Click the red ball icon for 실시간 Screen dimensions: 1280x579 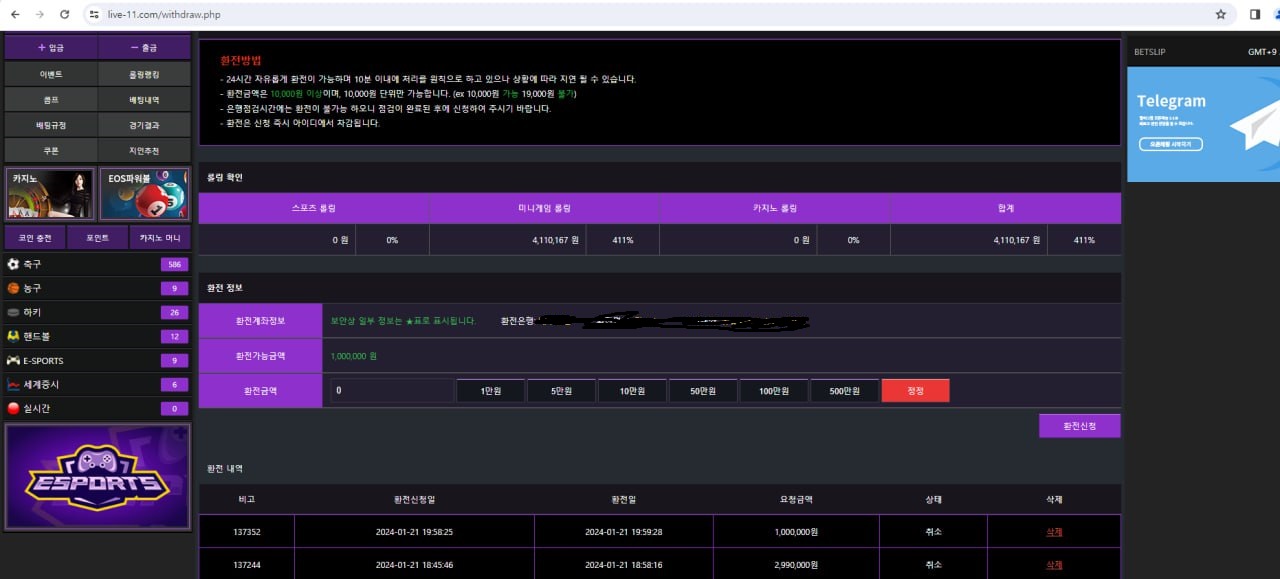tap(13, 408)
